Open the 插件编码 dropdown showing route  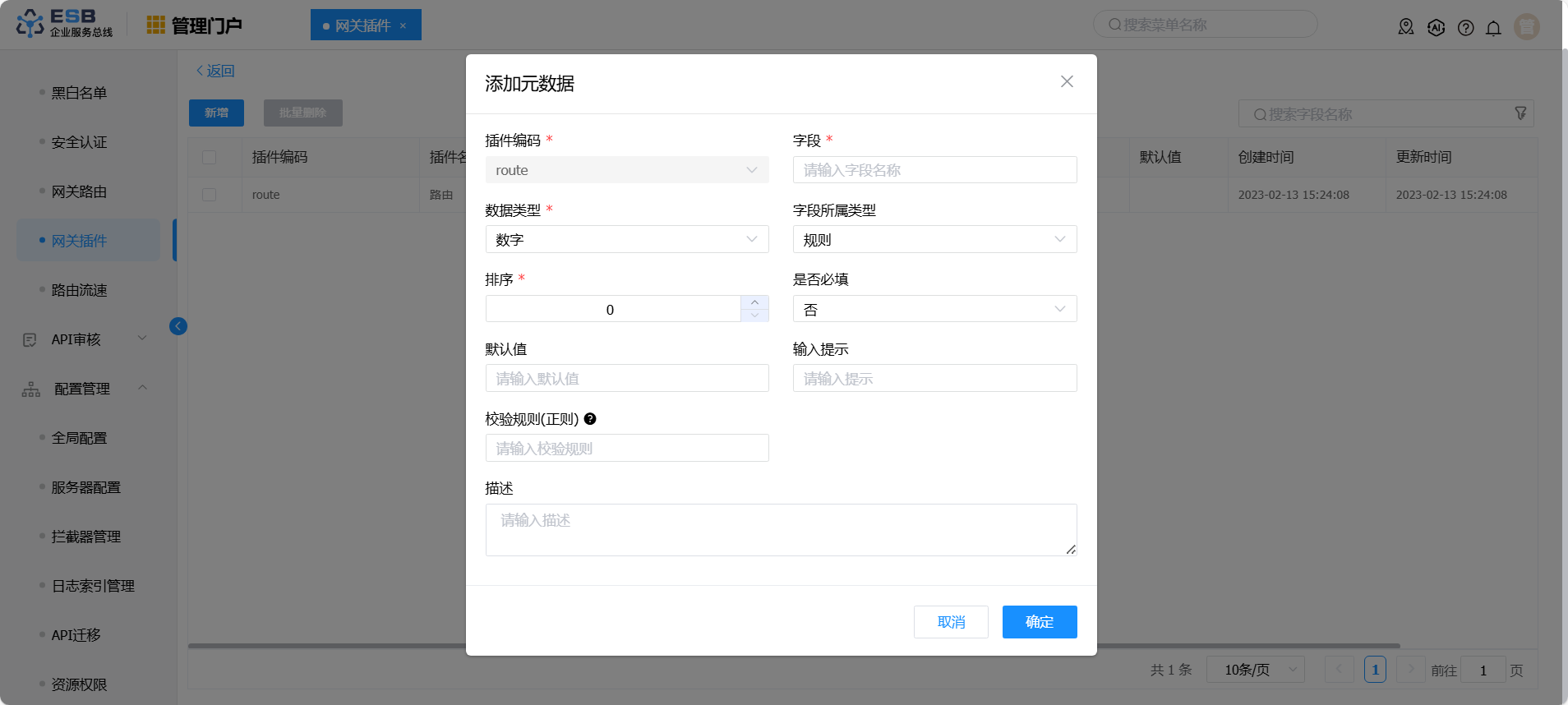(627, 170)
